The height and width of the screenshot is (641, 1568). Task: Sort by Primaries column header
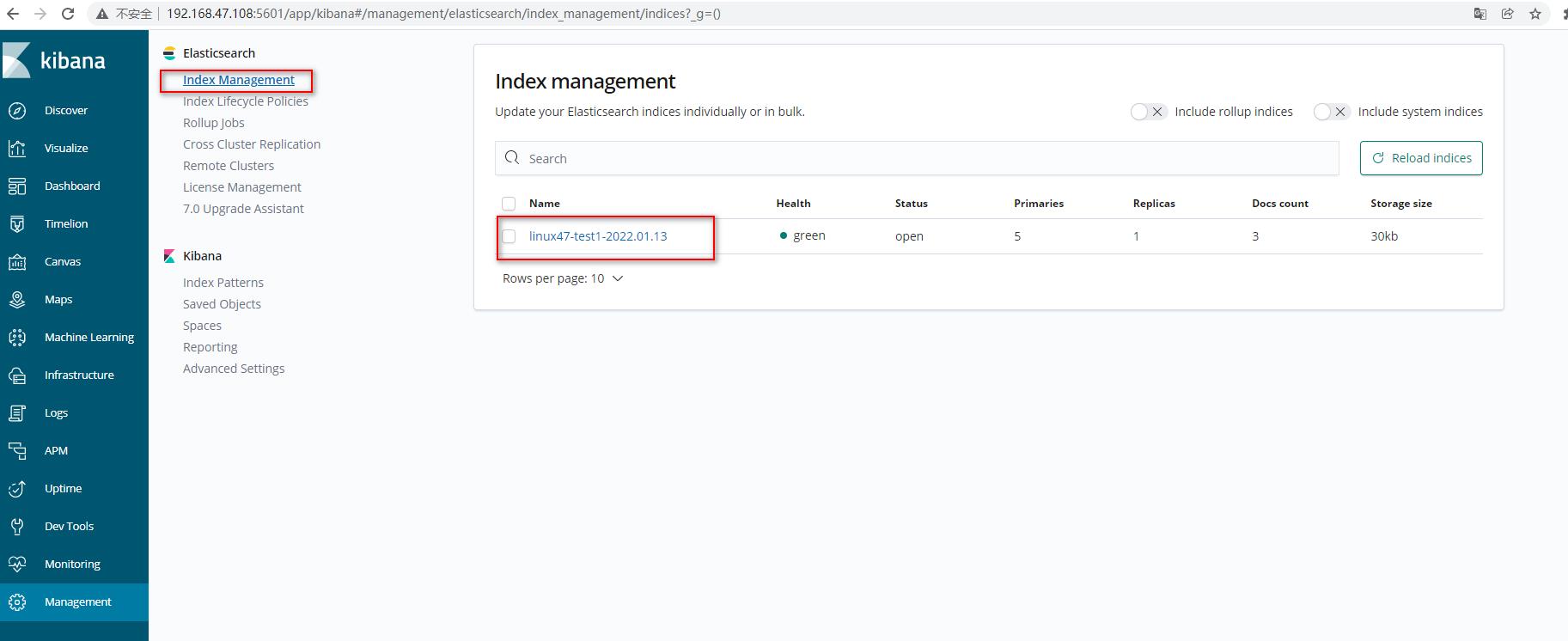pos(1039,204)
